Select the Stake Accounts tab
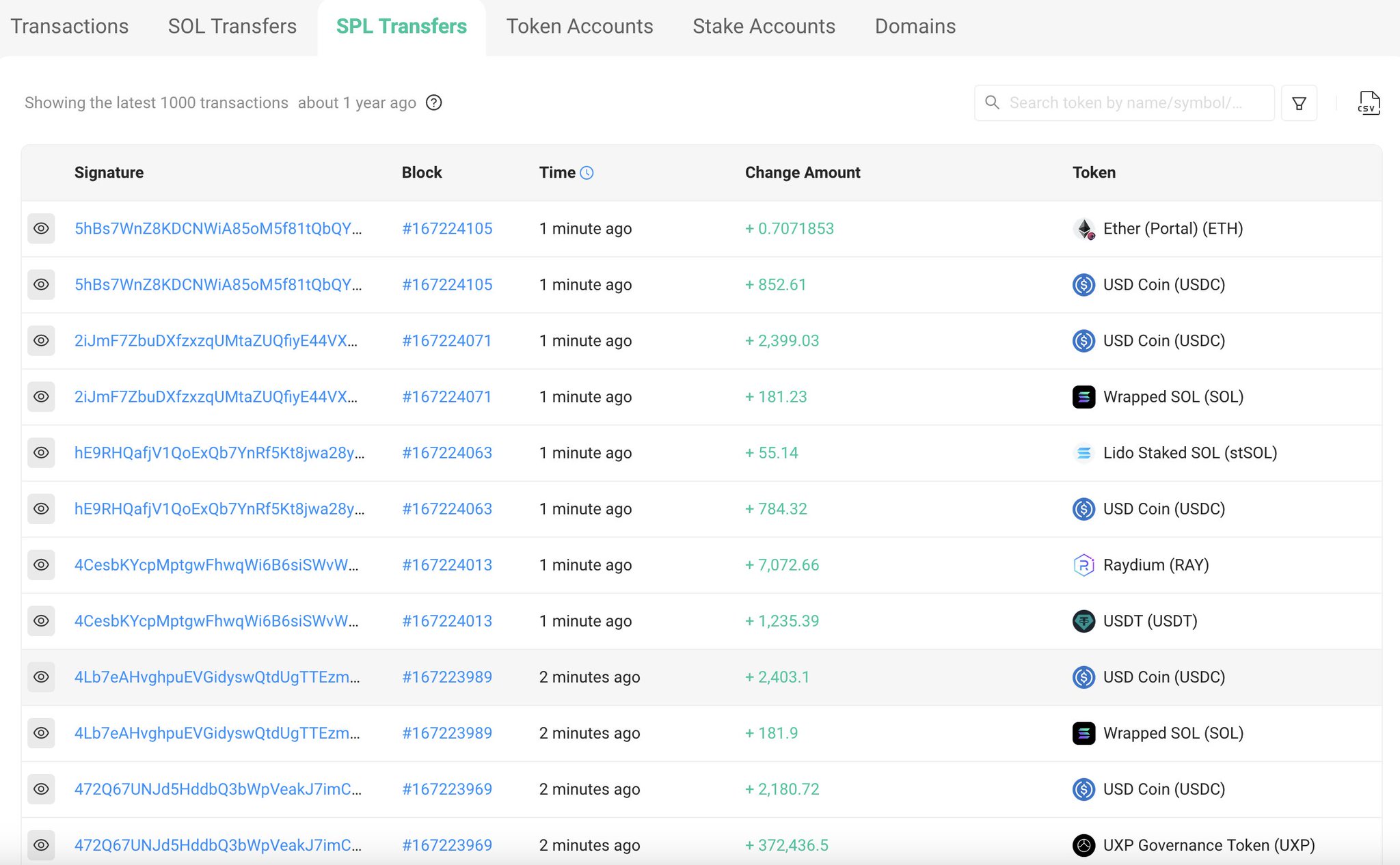Screen dimensions: 1400x865 click(x=764, y=27)
